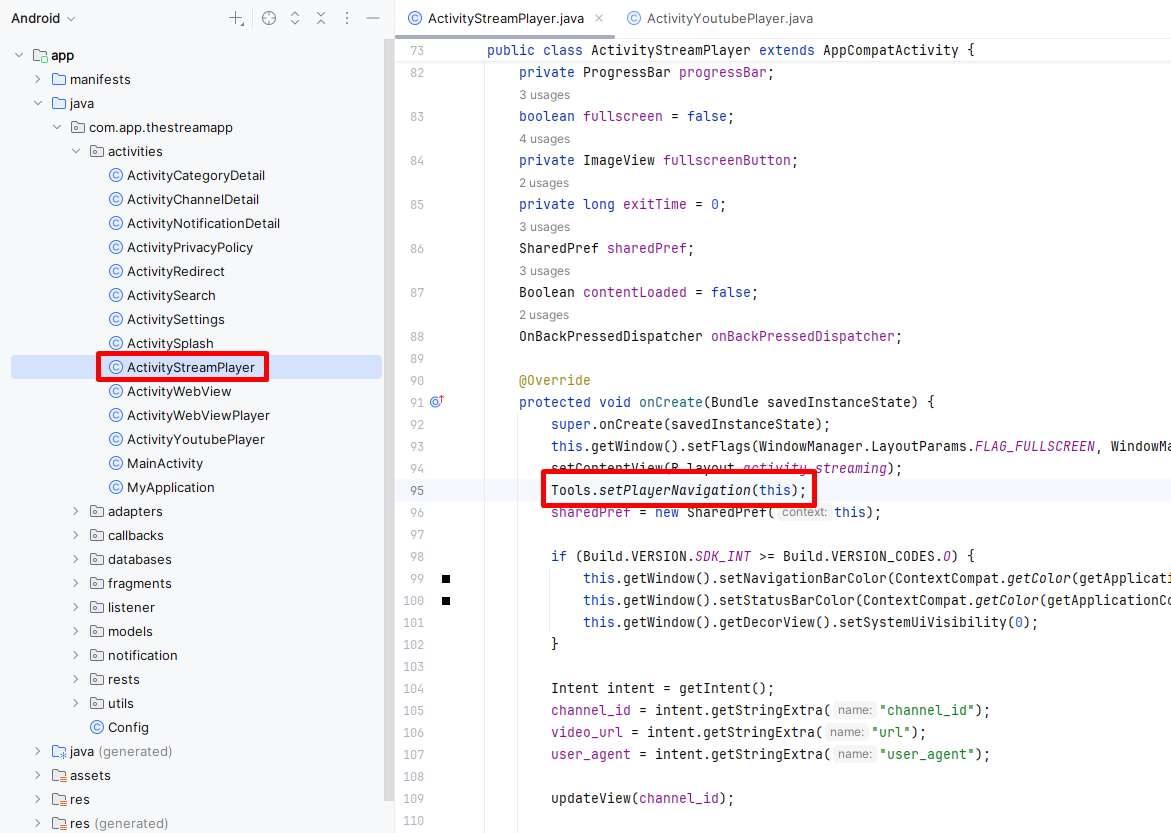
Task: Expand the adapters package
Action: (76, 511)
